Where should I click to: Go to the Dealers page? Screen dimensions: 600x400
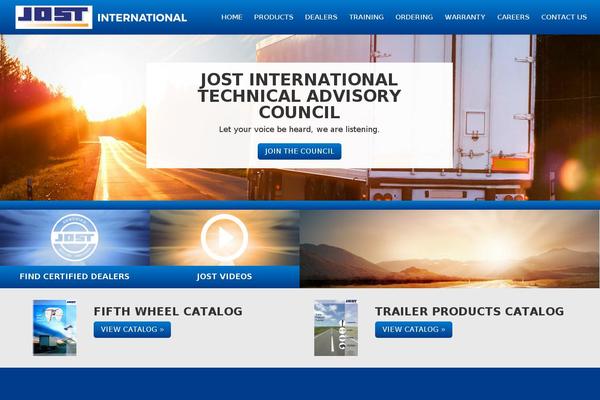click(321, 17)
